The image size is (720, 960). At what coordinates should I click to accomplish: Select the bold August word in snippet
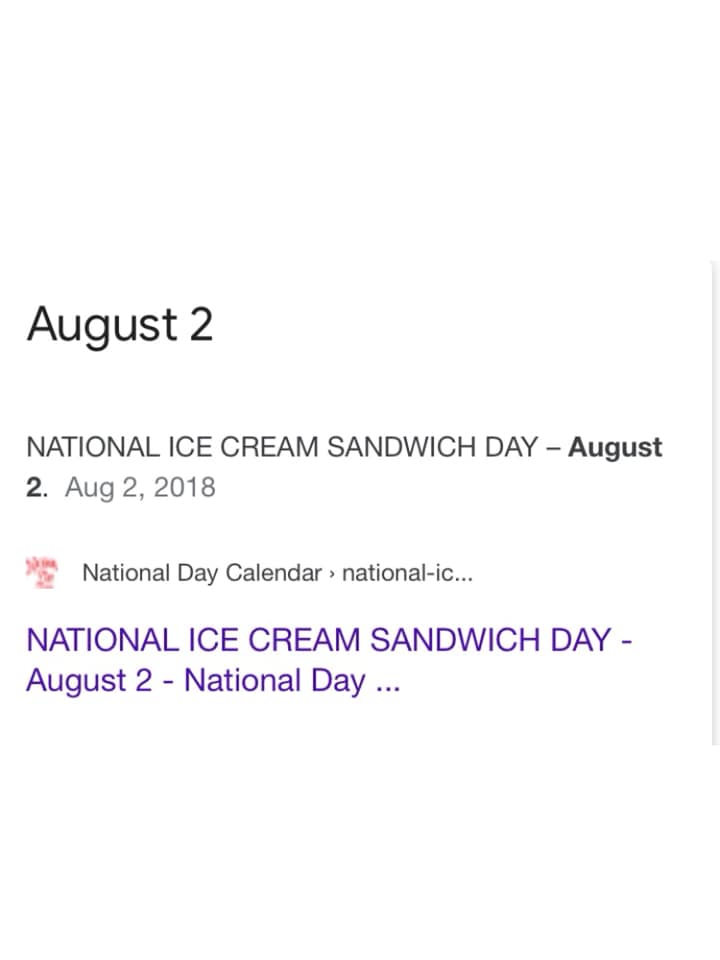click(615, 447)
